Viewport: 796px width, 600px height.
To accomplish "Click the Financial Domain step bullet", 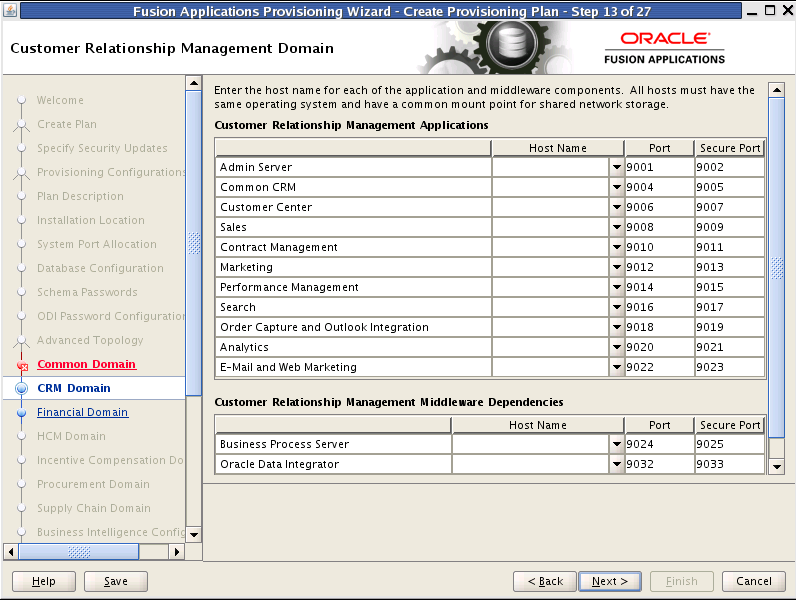I will click(21, 413).
